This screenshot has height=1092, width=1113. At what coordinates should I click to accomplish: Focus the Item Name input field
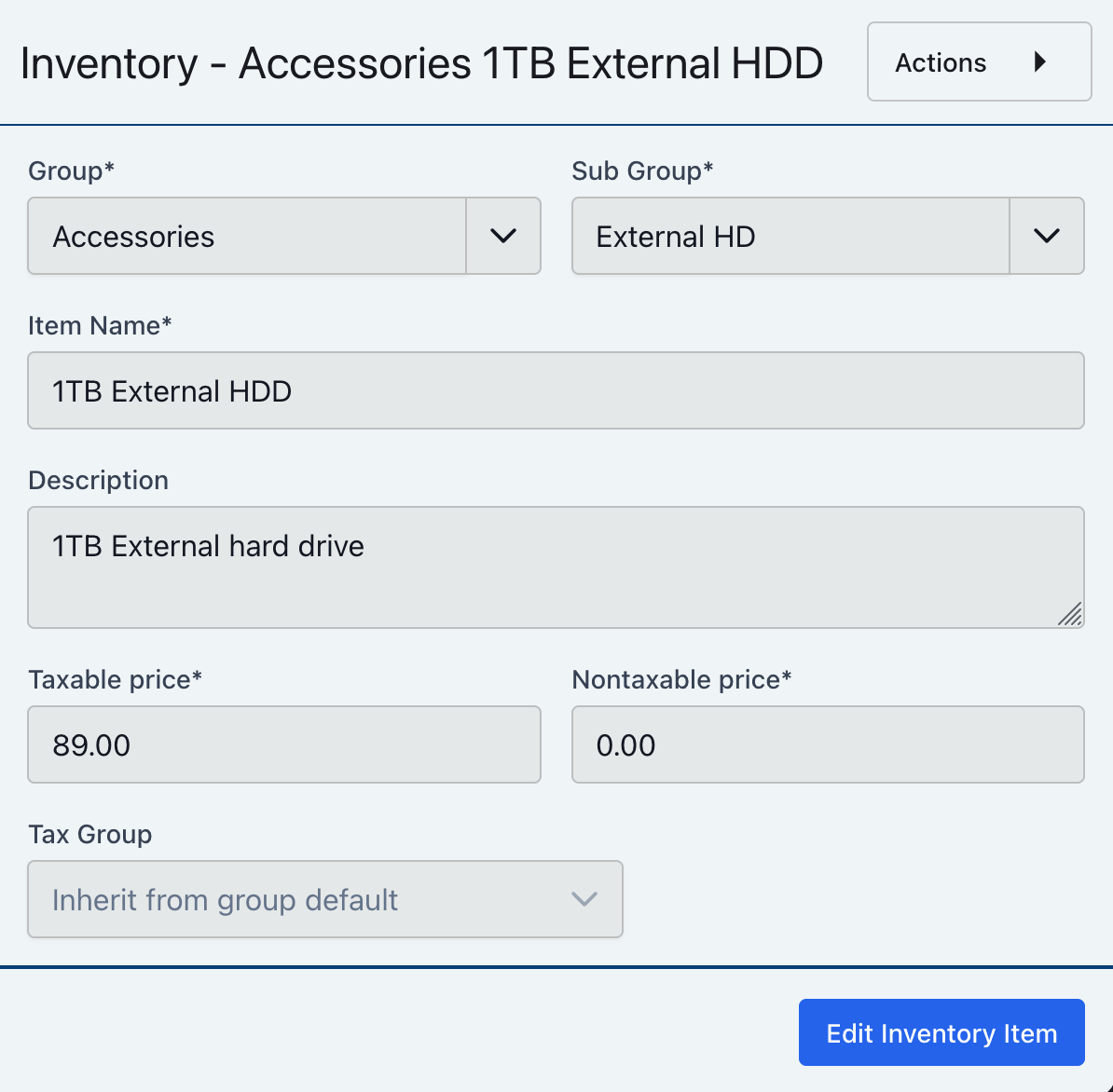point(556,390)
